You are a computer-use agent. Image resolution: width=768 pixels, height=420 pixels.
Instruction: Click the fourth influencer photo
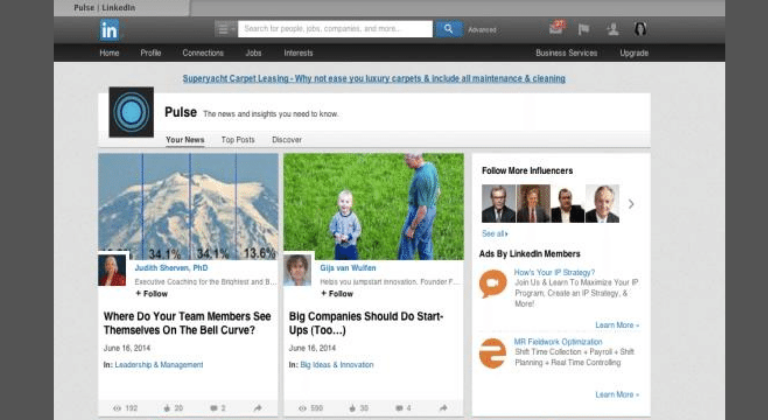point(602,204)
